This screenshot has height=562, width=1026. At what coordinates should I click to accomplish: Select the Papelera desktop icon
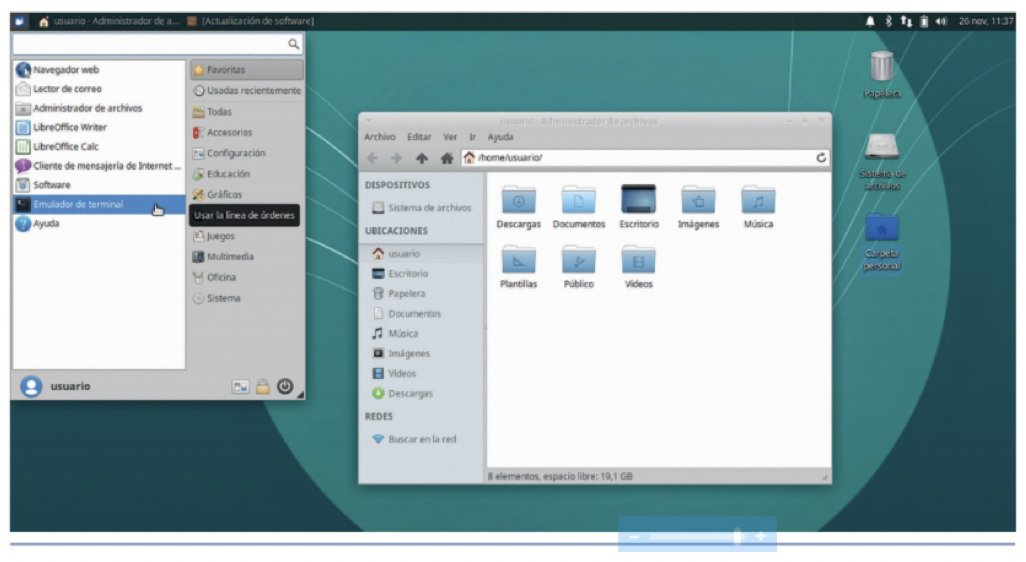[x=881, y=75]
